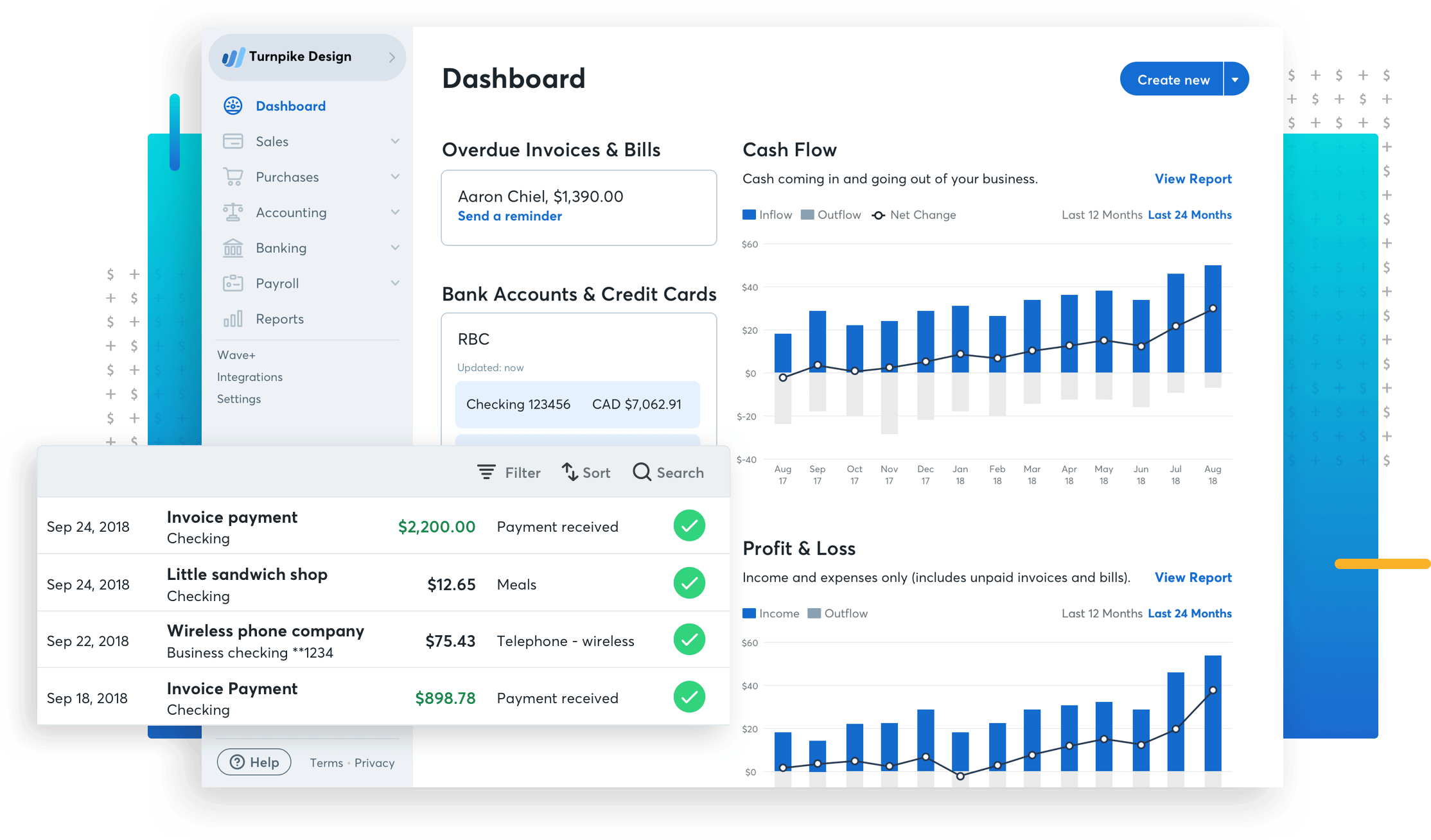Click the Purchases shopping cart icon
The height and width of the screenshot is (840, 1431).
(x=233, y=177)
